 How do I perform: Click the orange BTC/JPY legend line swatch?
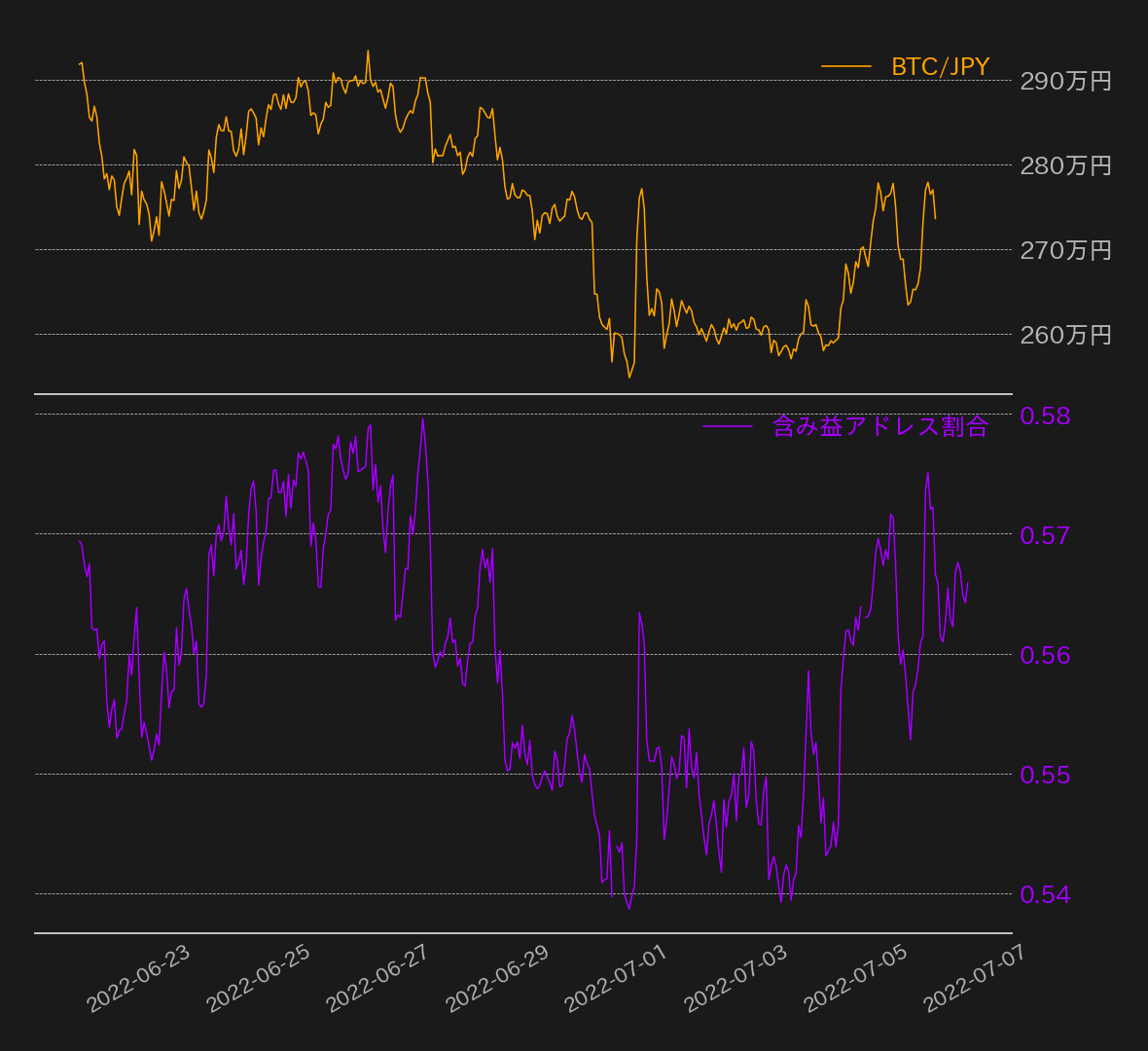845,67
